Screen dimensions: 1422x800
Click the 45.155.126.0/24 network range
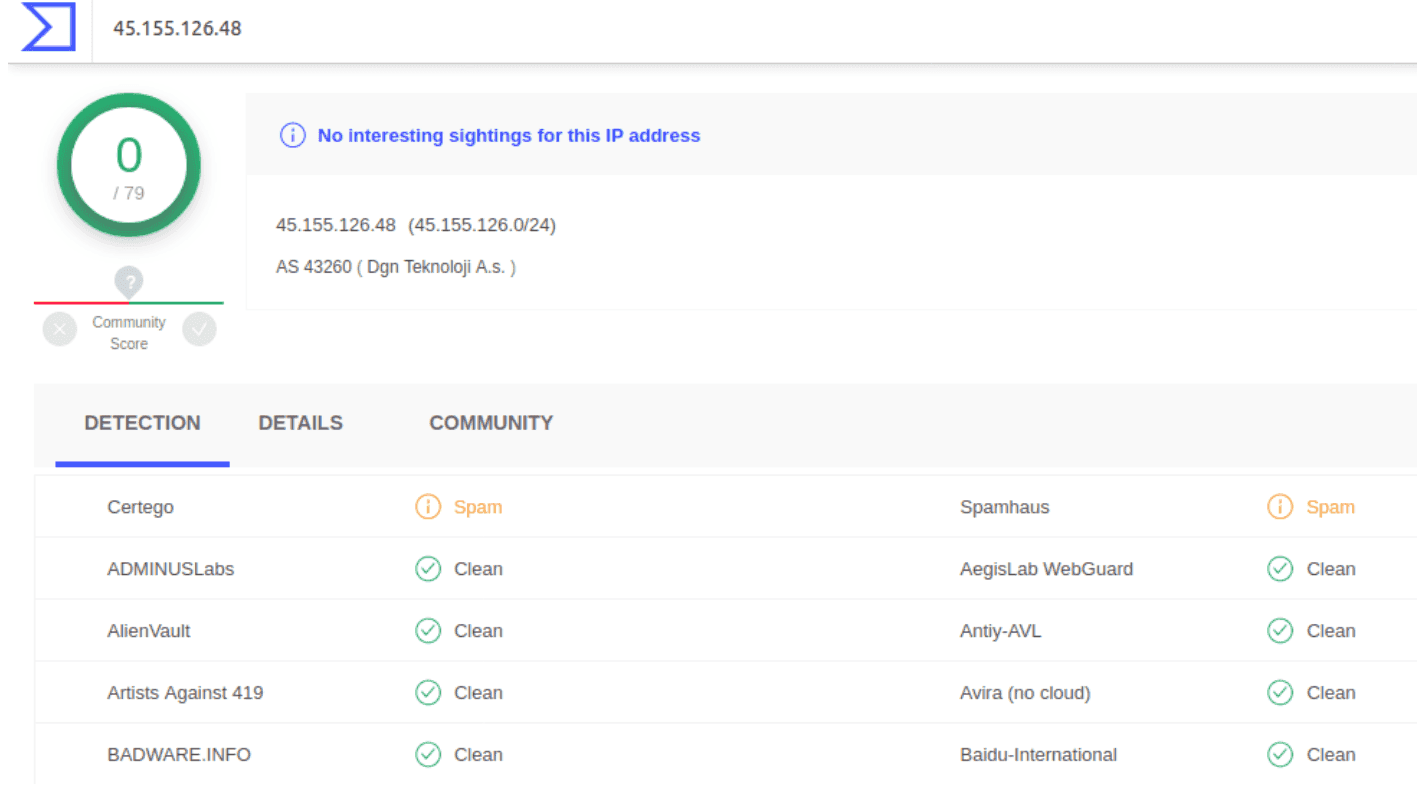(482, 225)
